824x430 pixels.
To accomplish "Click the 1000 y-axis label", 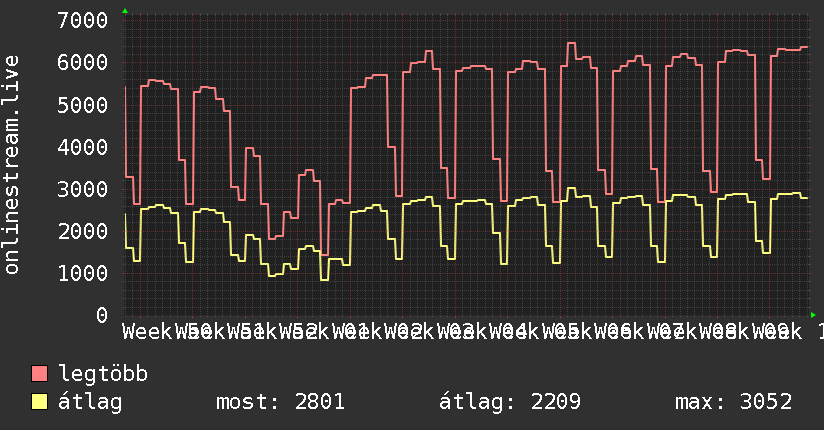I will pos(83,273).
